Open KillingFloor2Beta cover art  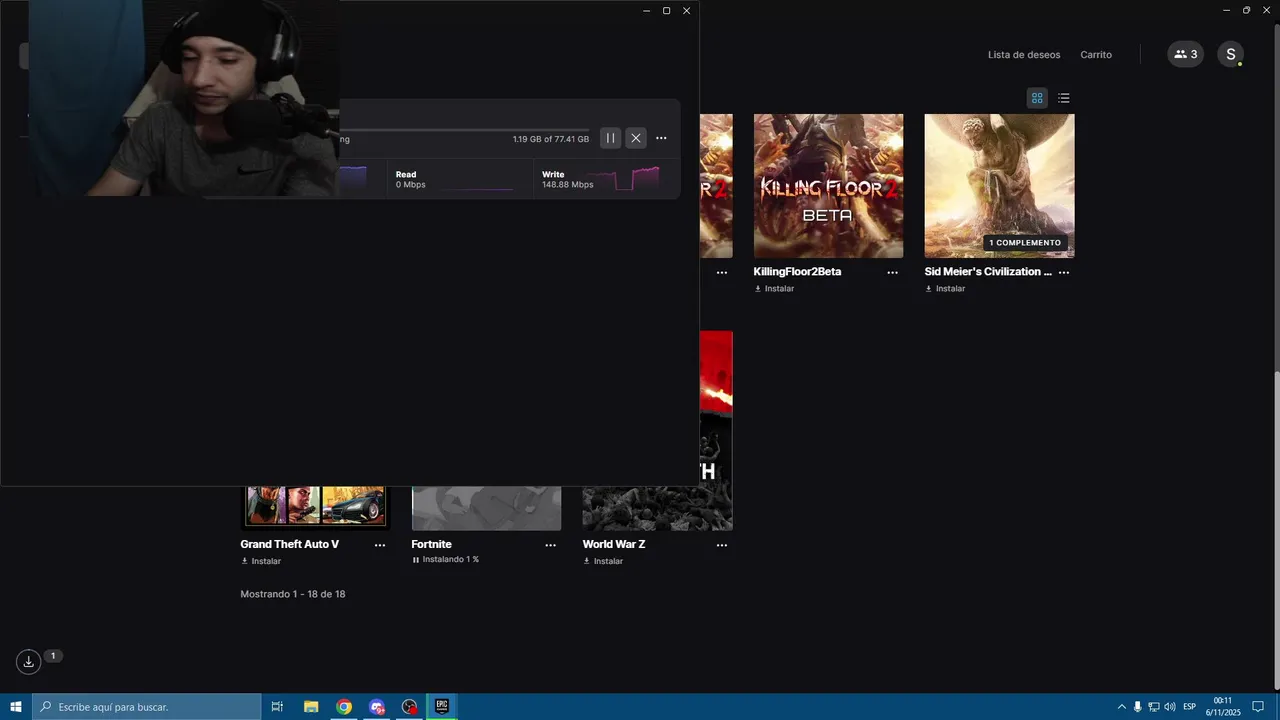click(x=828, y=186)
